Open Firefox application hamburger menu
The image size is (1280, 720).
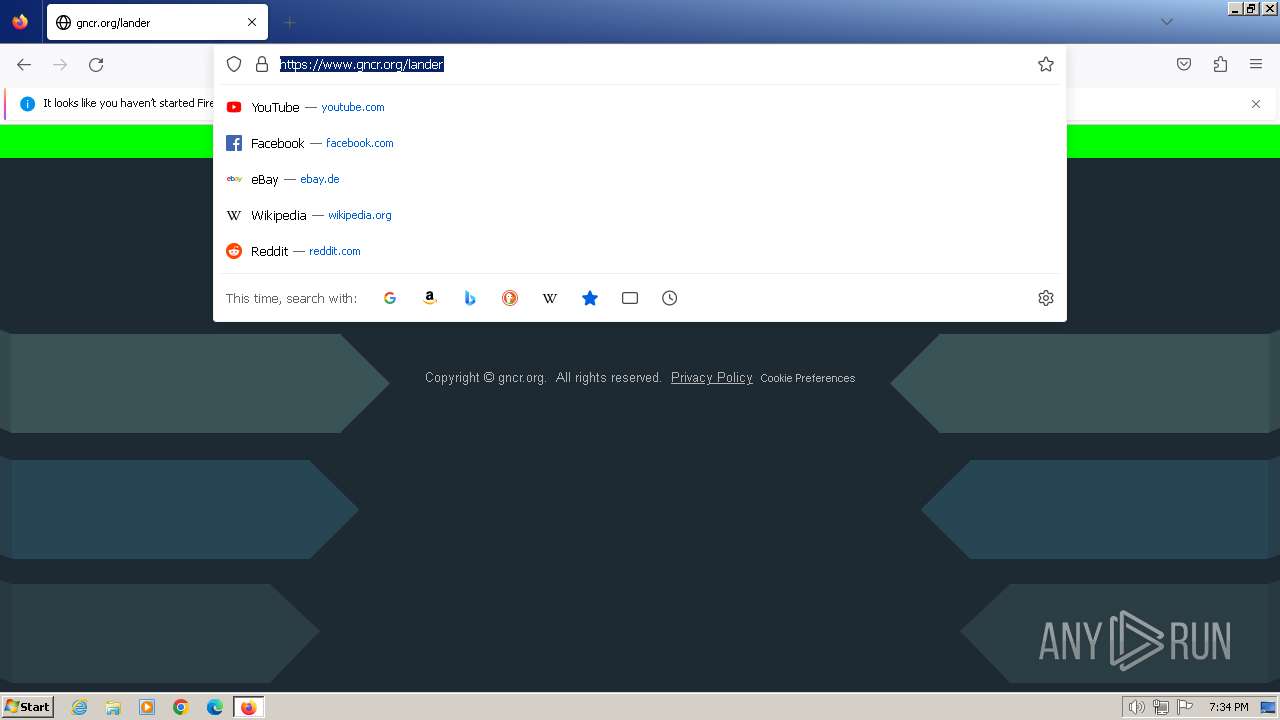(1256, 64)
